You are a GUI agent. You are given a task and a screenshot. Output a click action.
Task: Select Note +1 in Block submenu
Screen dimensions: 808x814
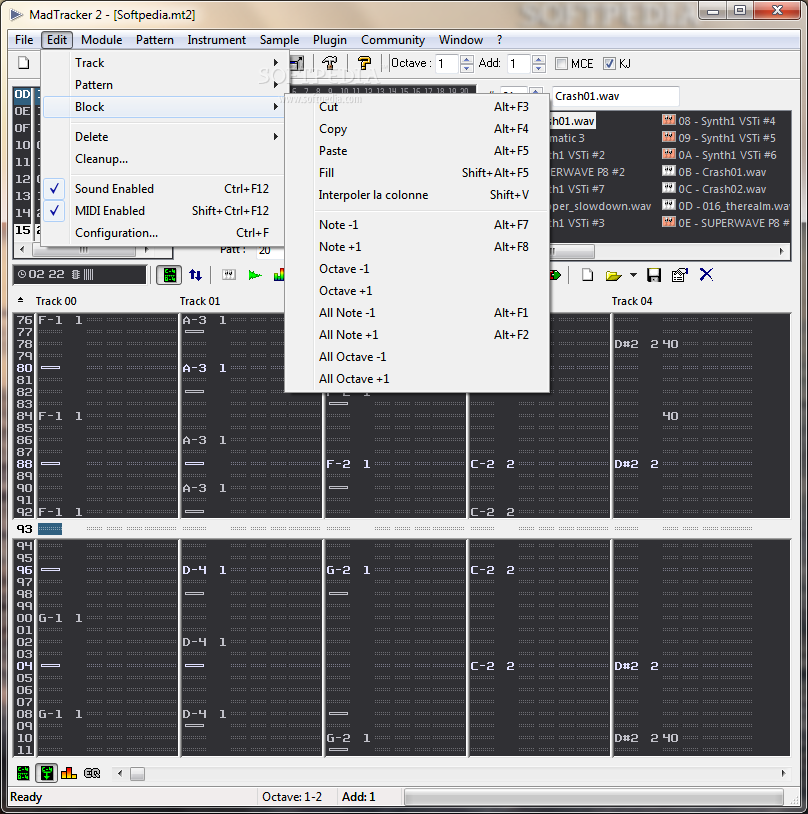coord(417,247)
